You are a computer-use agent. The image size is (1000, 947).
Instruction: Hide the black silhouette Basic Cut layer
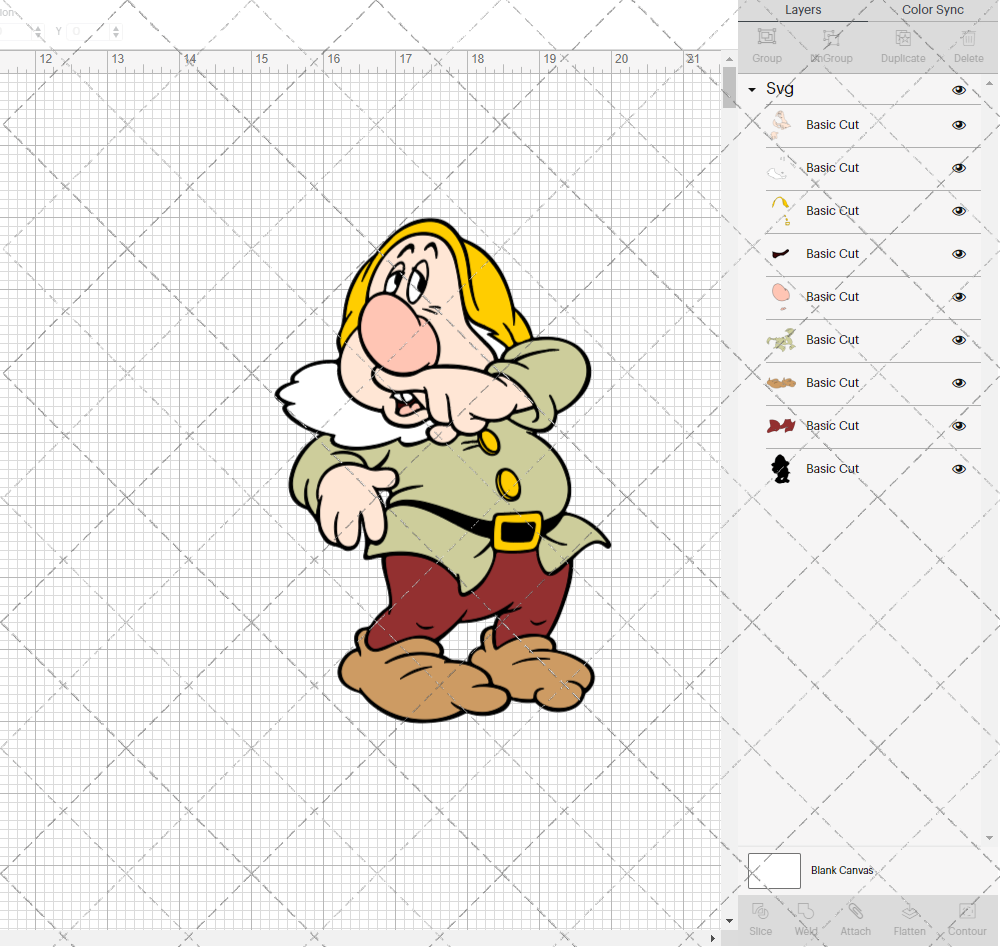coord(959,469)
